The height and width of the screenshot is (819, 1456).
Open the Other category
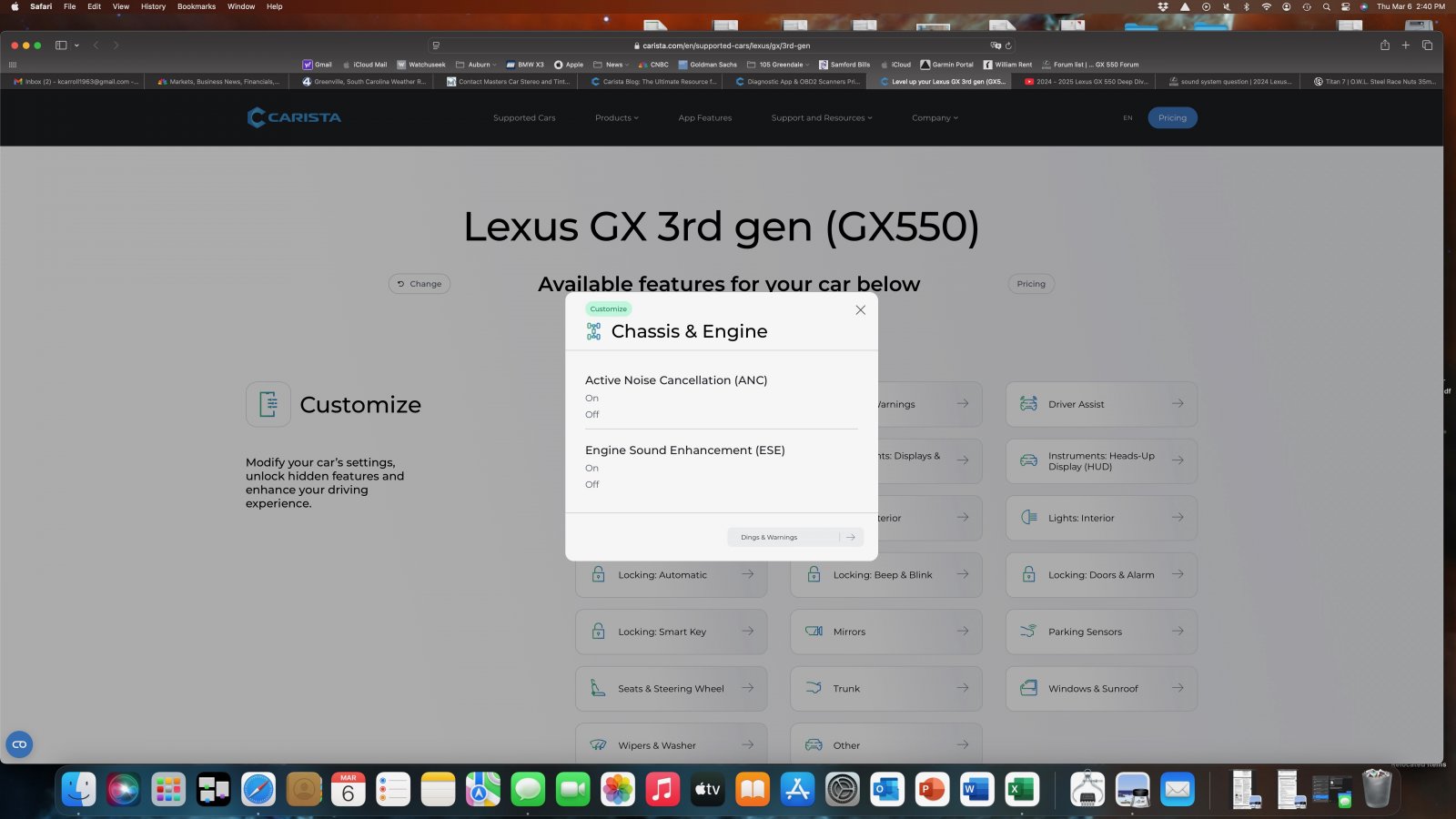[886, 744]
